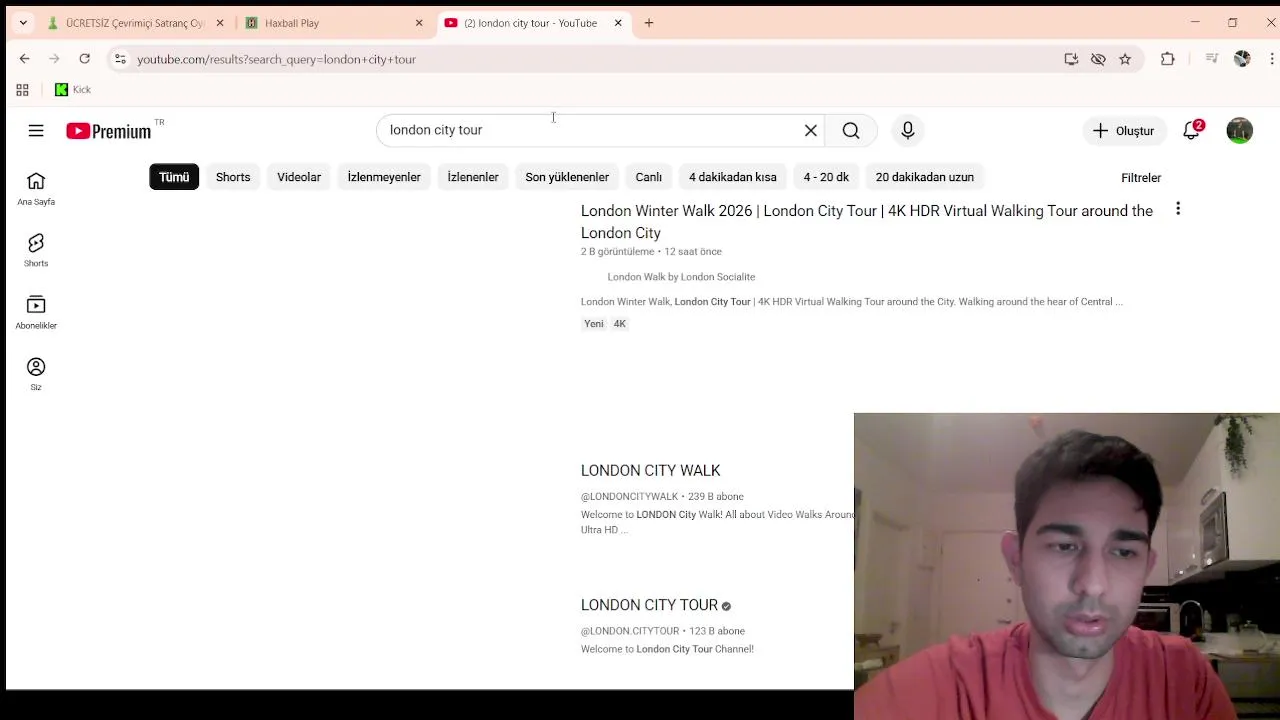This screenshot has height=720, width=1280.
Task: Click install app icon in address bar
Action: coord(1071,59)
